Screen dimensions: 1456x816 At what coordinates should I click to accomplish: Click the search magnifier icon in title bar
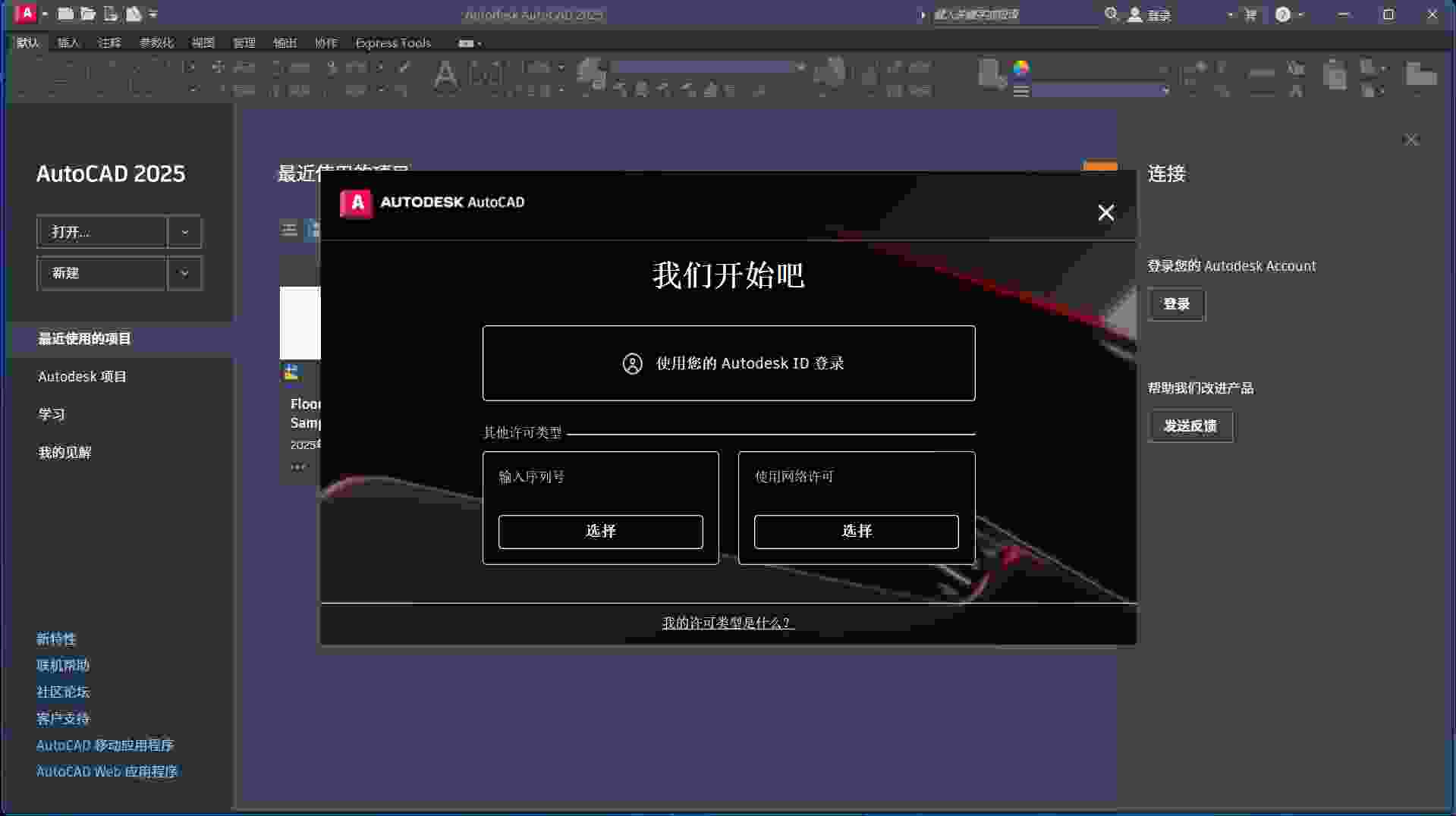pyautogui.click(x=1112, y=14)
